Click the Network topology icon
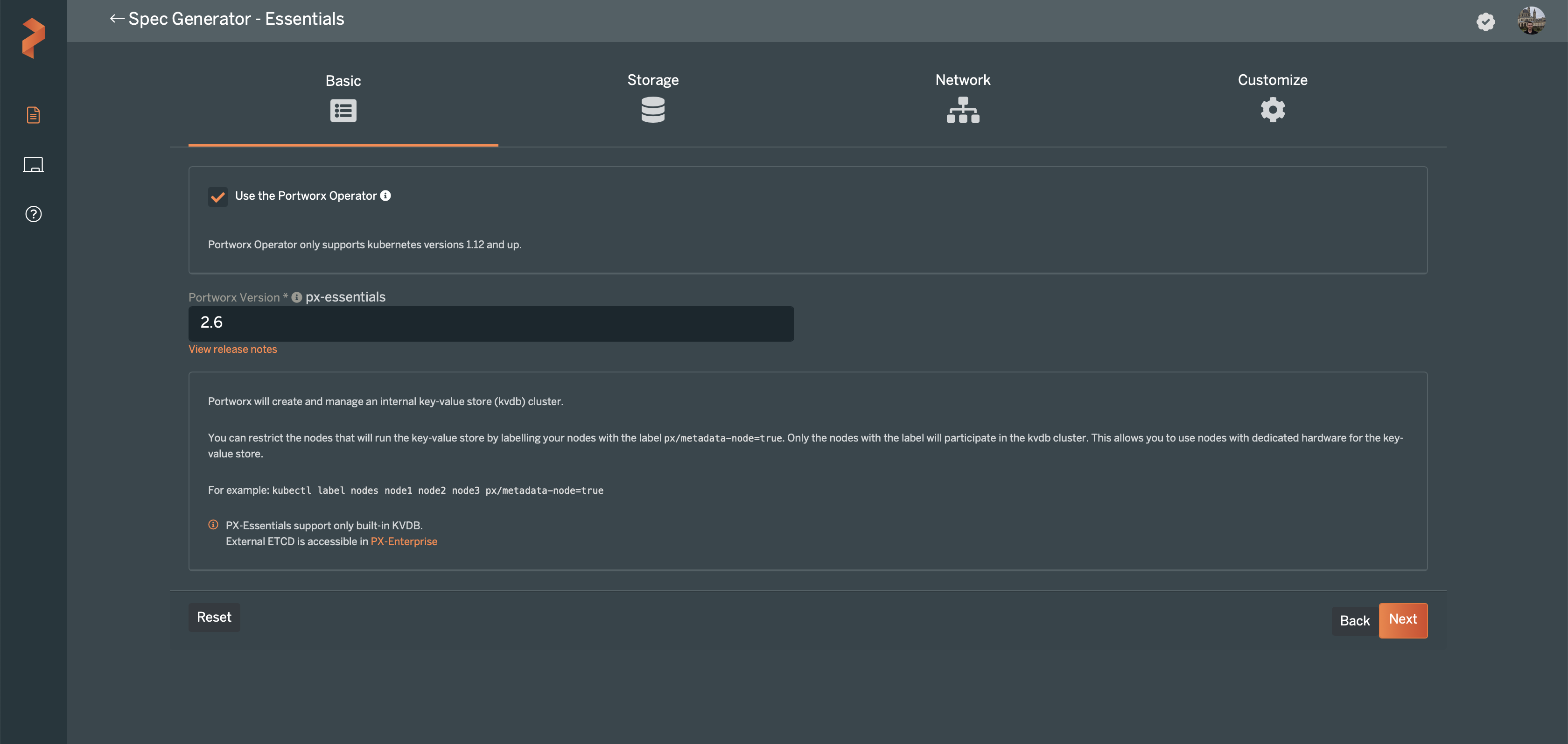This screenshot has height=744, width=1568. click(x=962, y=110)
